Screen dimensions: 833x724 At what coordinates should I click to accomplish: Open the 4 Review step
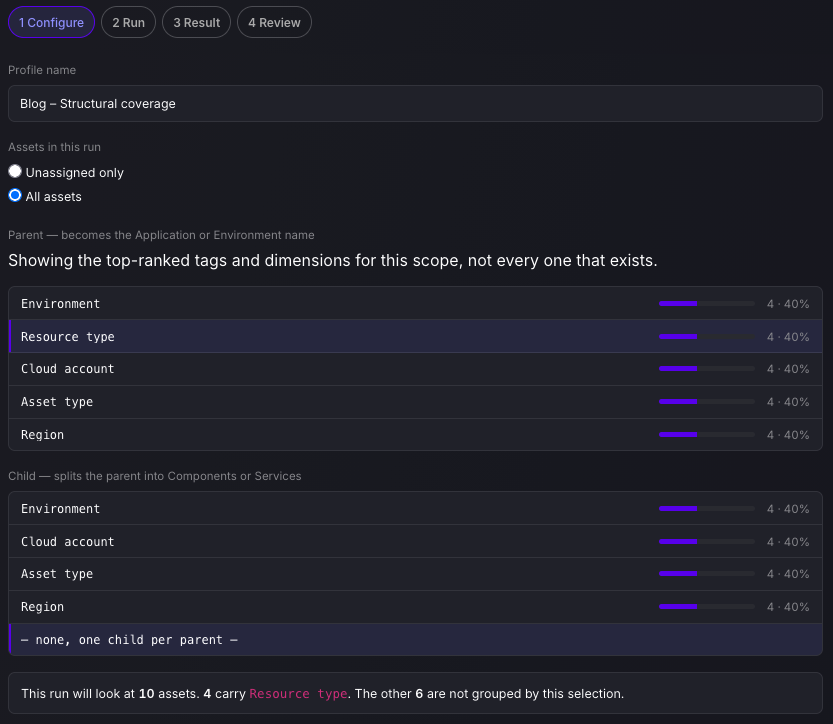click(x=274, y=22)
